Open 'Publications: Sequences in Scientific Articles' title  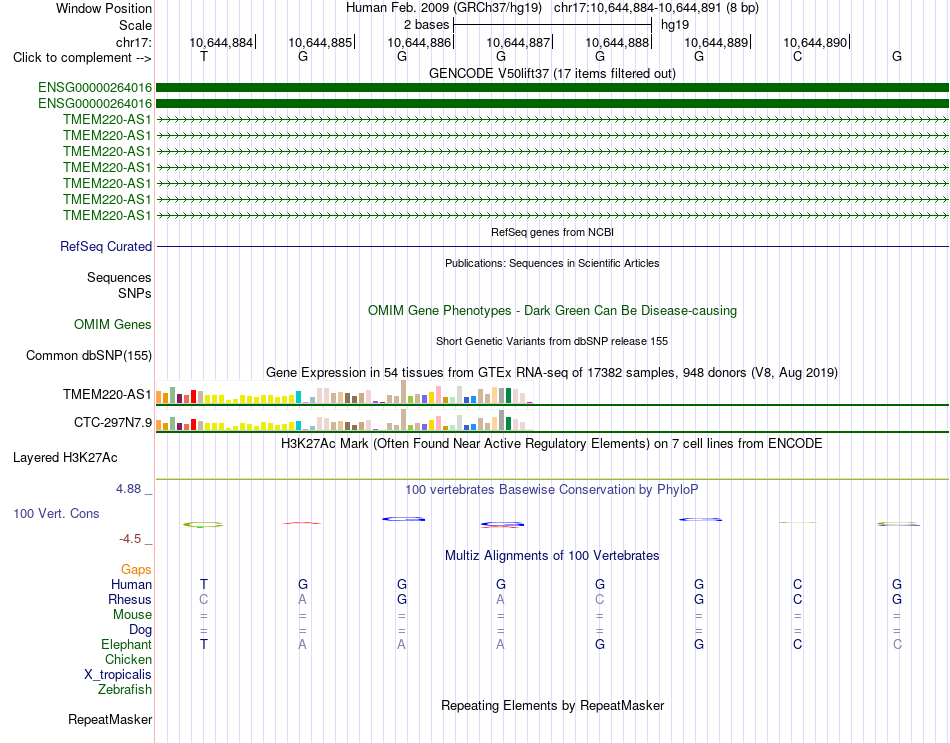[552, 263]
